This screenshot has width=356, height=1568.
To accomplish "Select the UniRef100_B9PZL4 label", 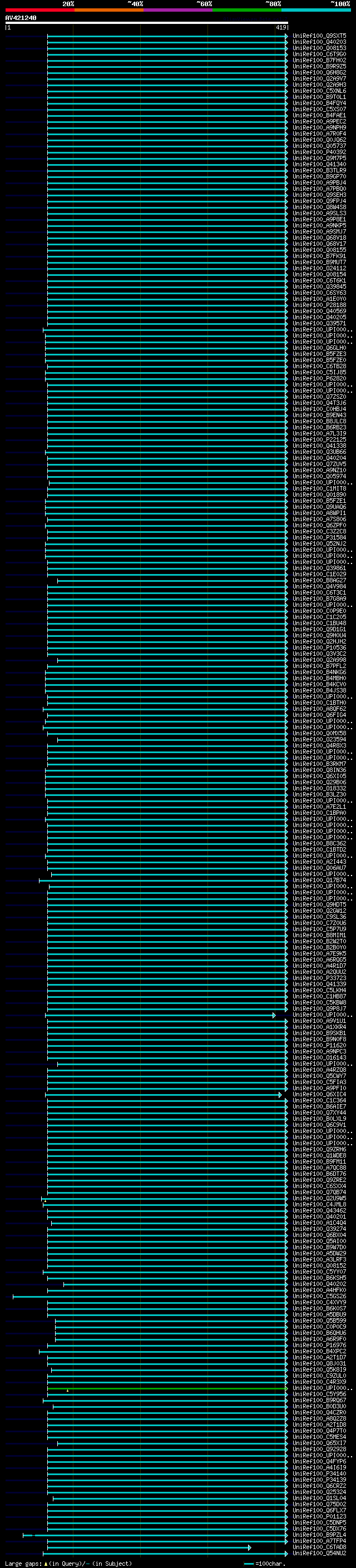I will [319, 1535].
